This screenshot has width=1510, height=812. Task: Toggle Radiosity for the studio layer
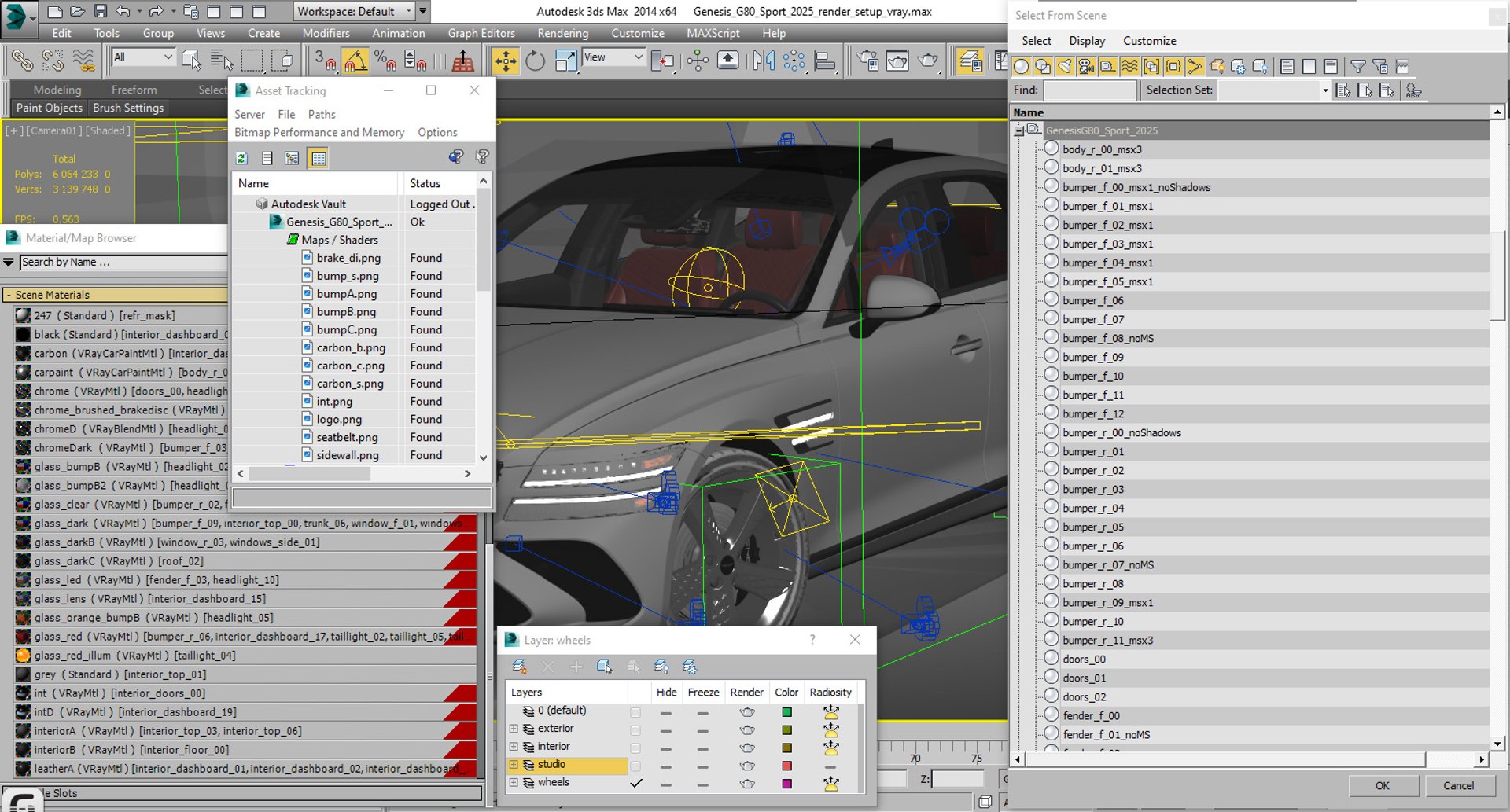click(x=830, y=766)
